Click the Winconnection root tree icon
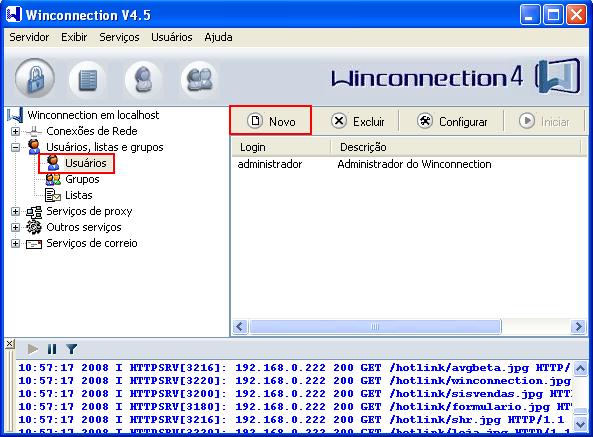593x437 pixels. click(x=15, y=115)
